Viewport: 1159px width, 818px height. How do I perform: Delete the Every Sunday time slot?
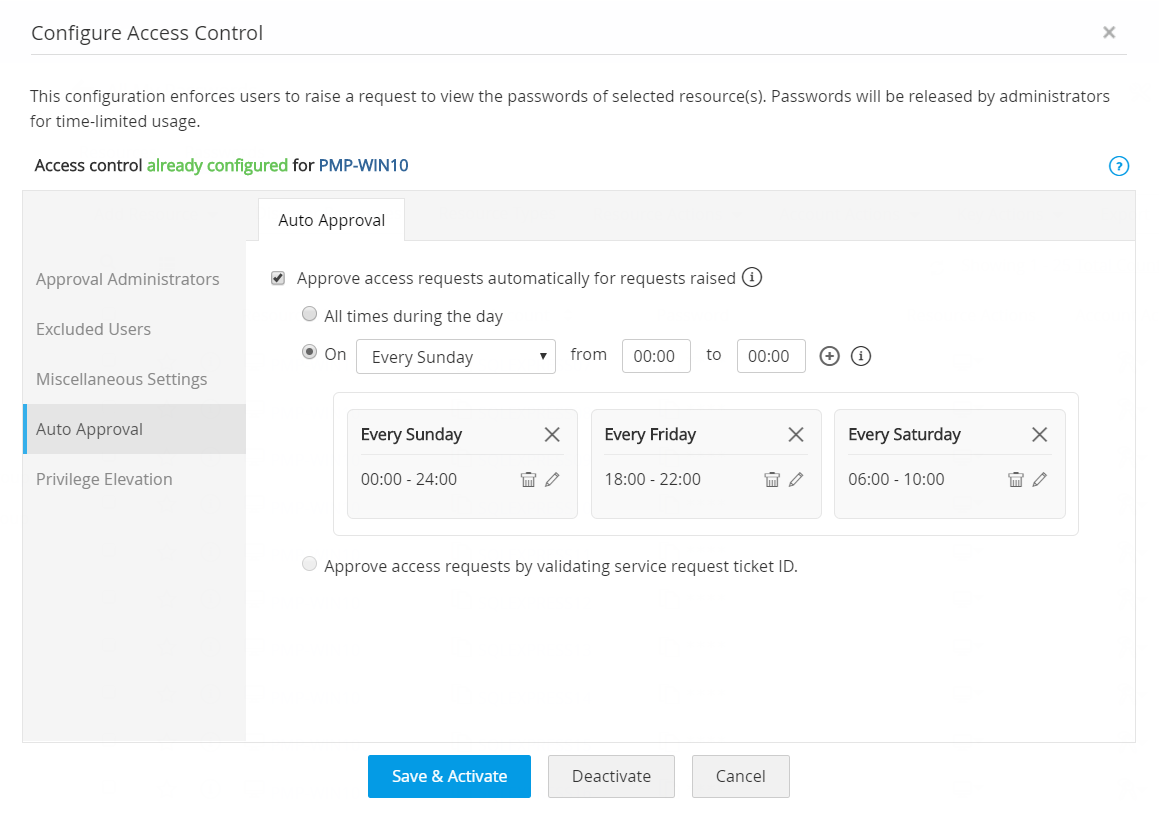click(528, 480)
